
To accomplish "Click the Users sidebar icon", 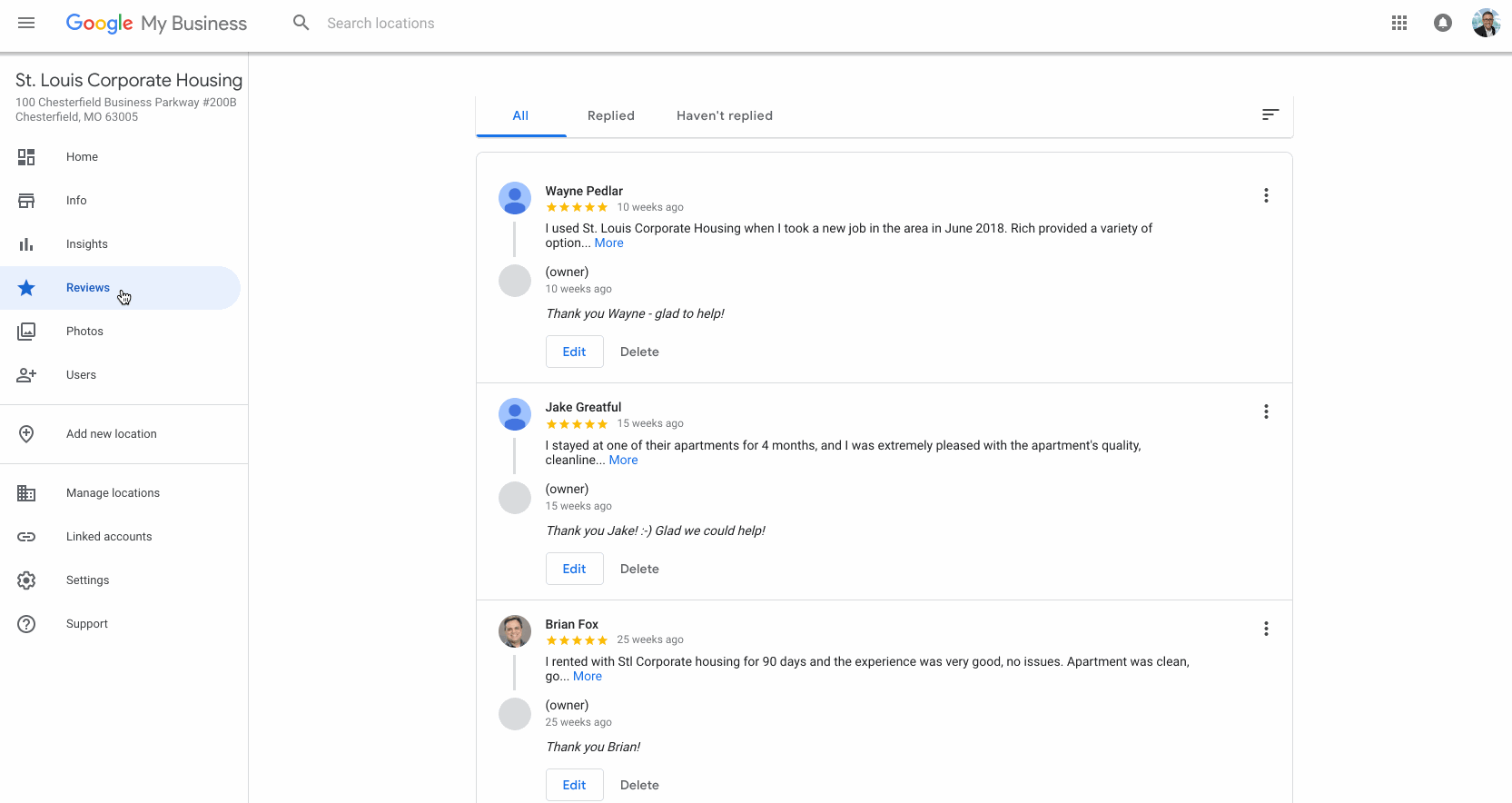I will click(x=27, y=374).
